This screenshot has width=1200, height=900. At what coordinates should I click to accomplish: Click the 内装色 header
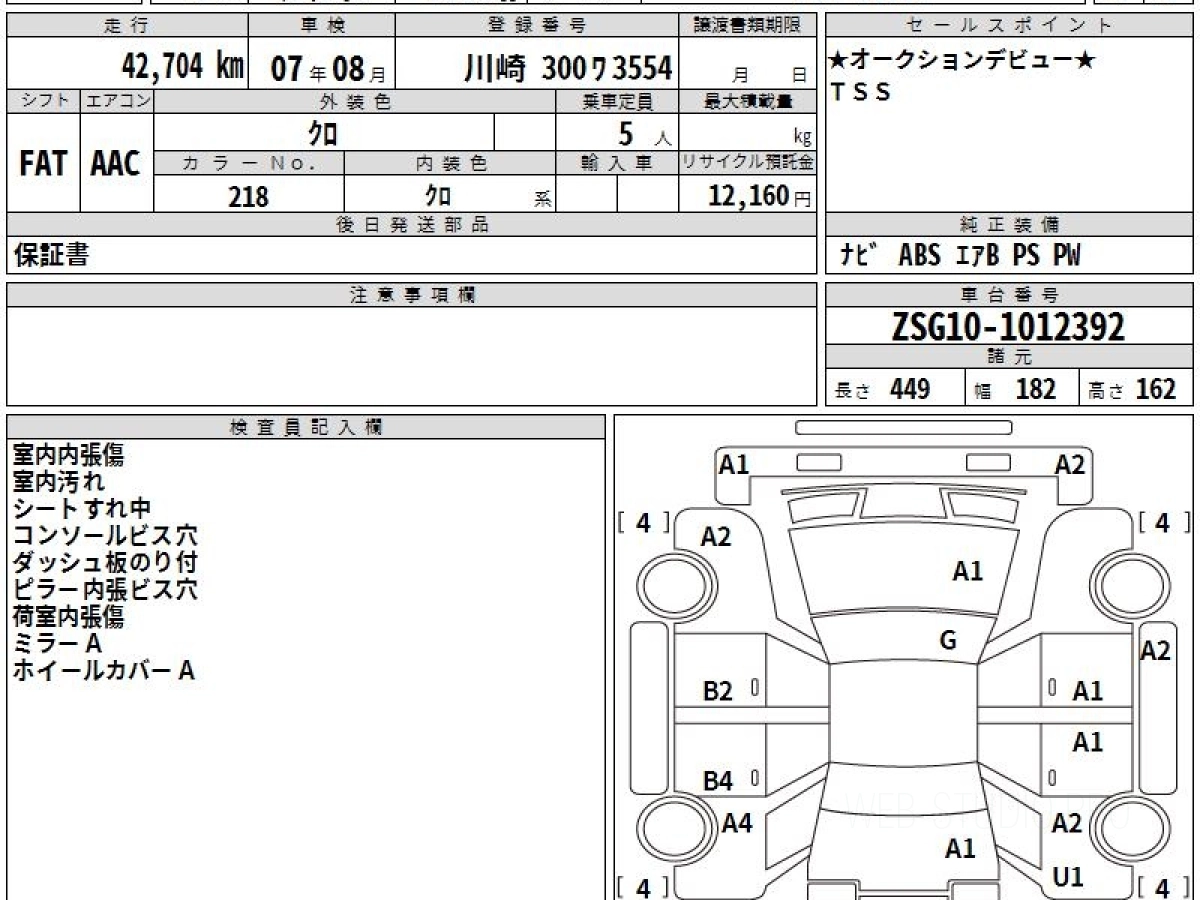coord(450,164)
